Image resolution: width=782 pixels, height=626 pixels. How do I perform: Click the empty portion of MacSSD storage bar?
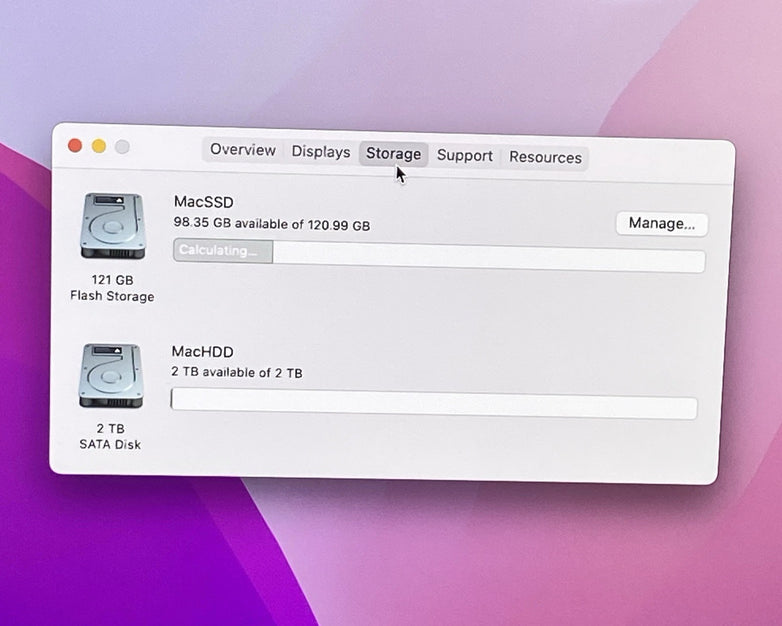coord(488,257)
